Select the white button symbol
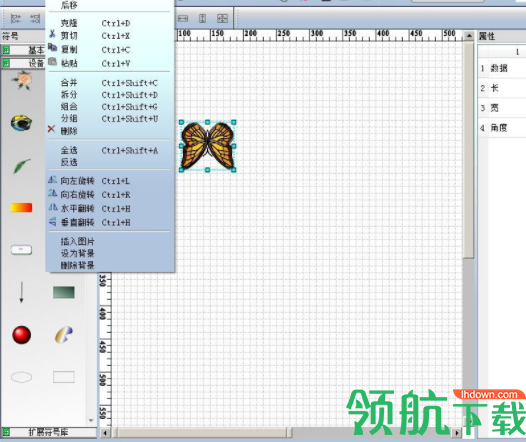This screenshot has height=442, width=526. coord(21,250)
